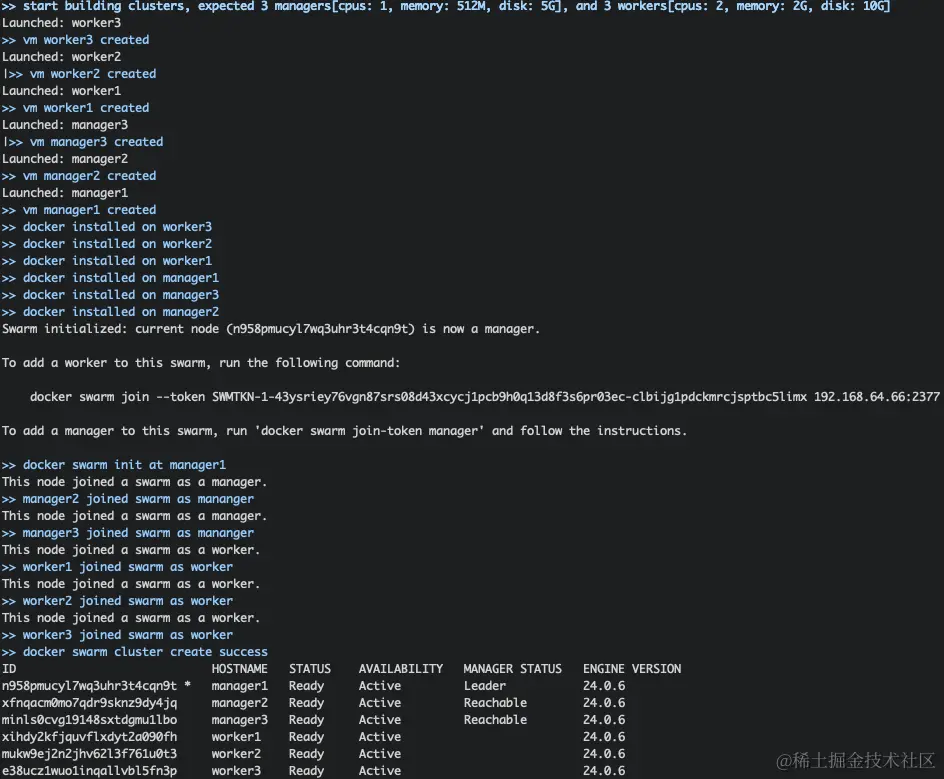This screenshot has height=779, width=944.
Task: Select the 'vm worker3 created' line
Action: pyautogui.click(x=75, y=40)
